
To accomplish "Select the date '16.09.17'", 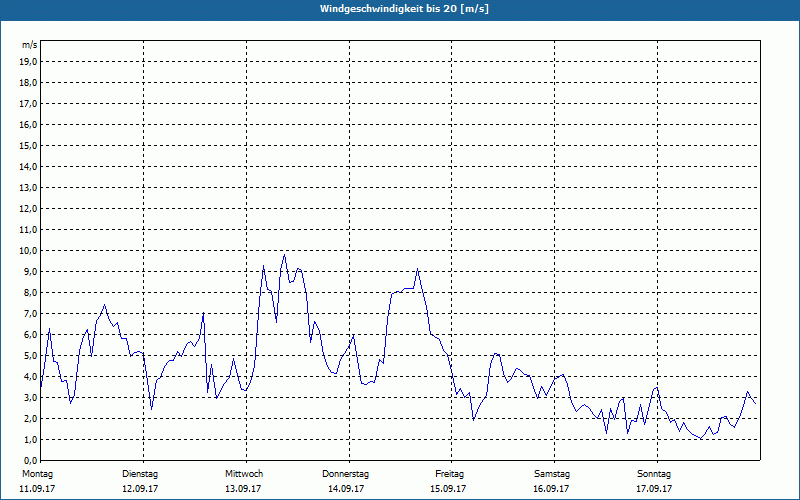I will coord(551,489).
